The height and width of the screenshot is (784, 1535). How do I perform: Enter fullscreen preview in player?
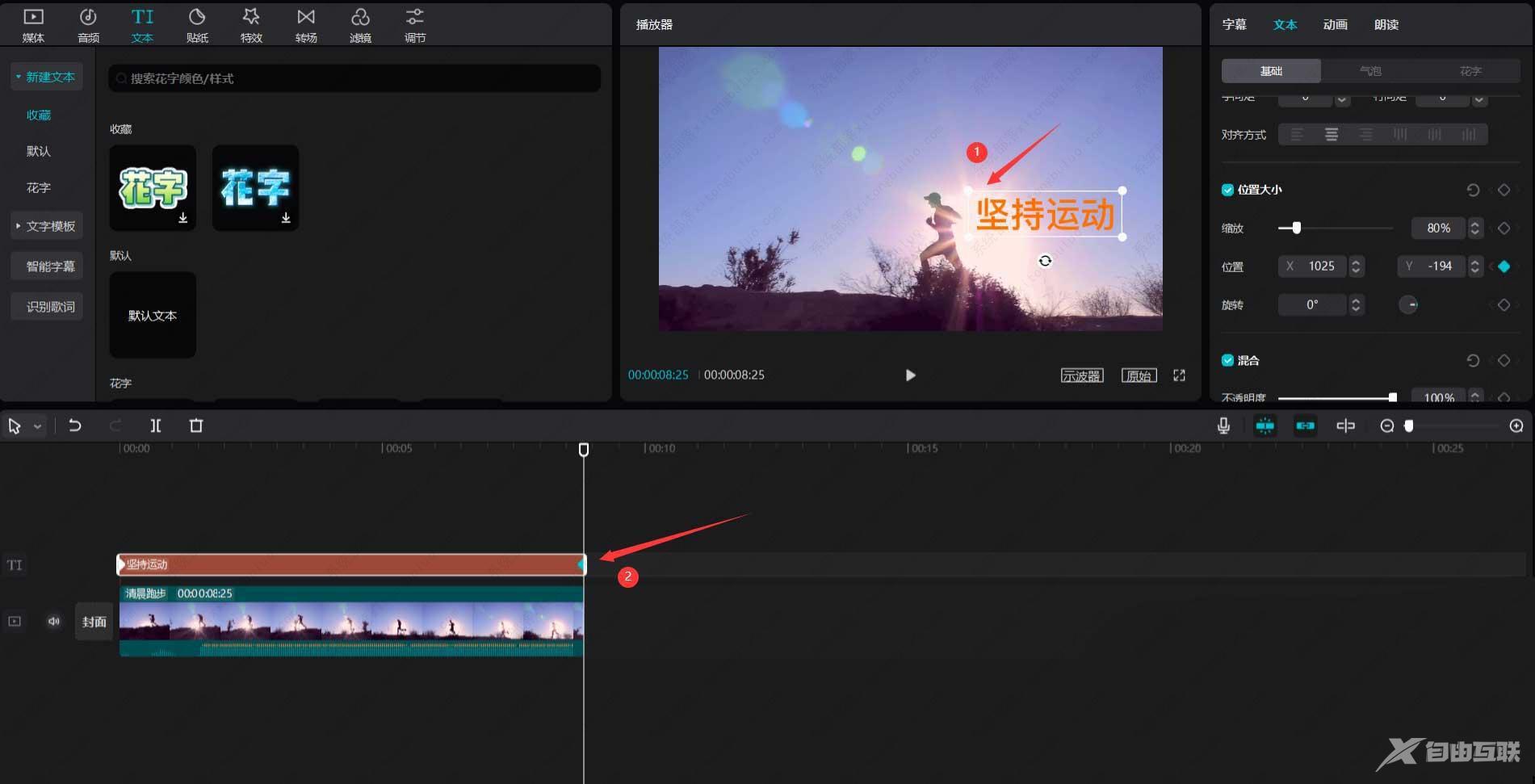[x=1179, y=375]
